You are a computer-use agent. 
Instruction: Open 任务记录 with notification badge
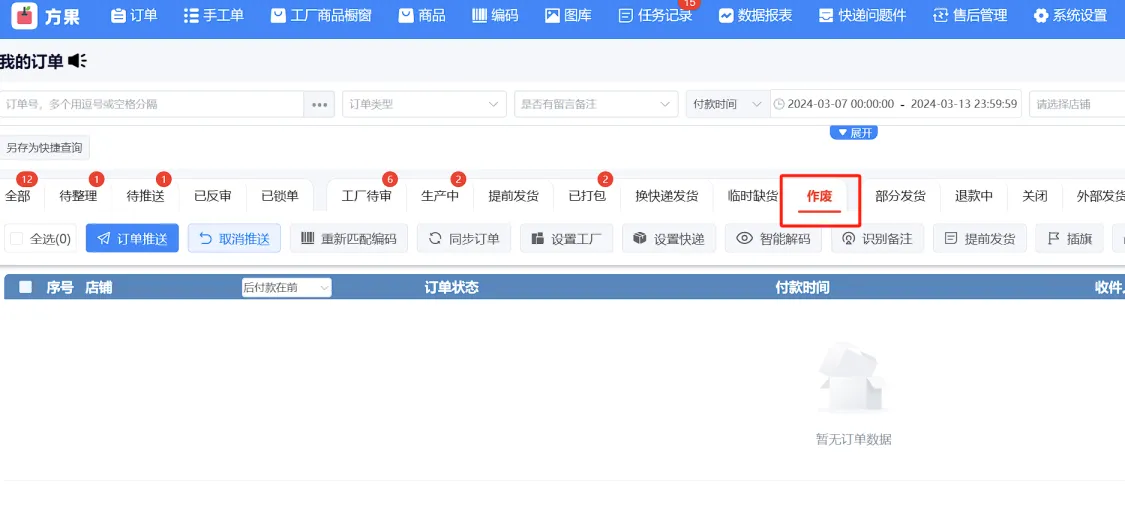point(655,15)
